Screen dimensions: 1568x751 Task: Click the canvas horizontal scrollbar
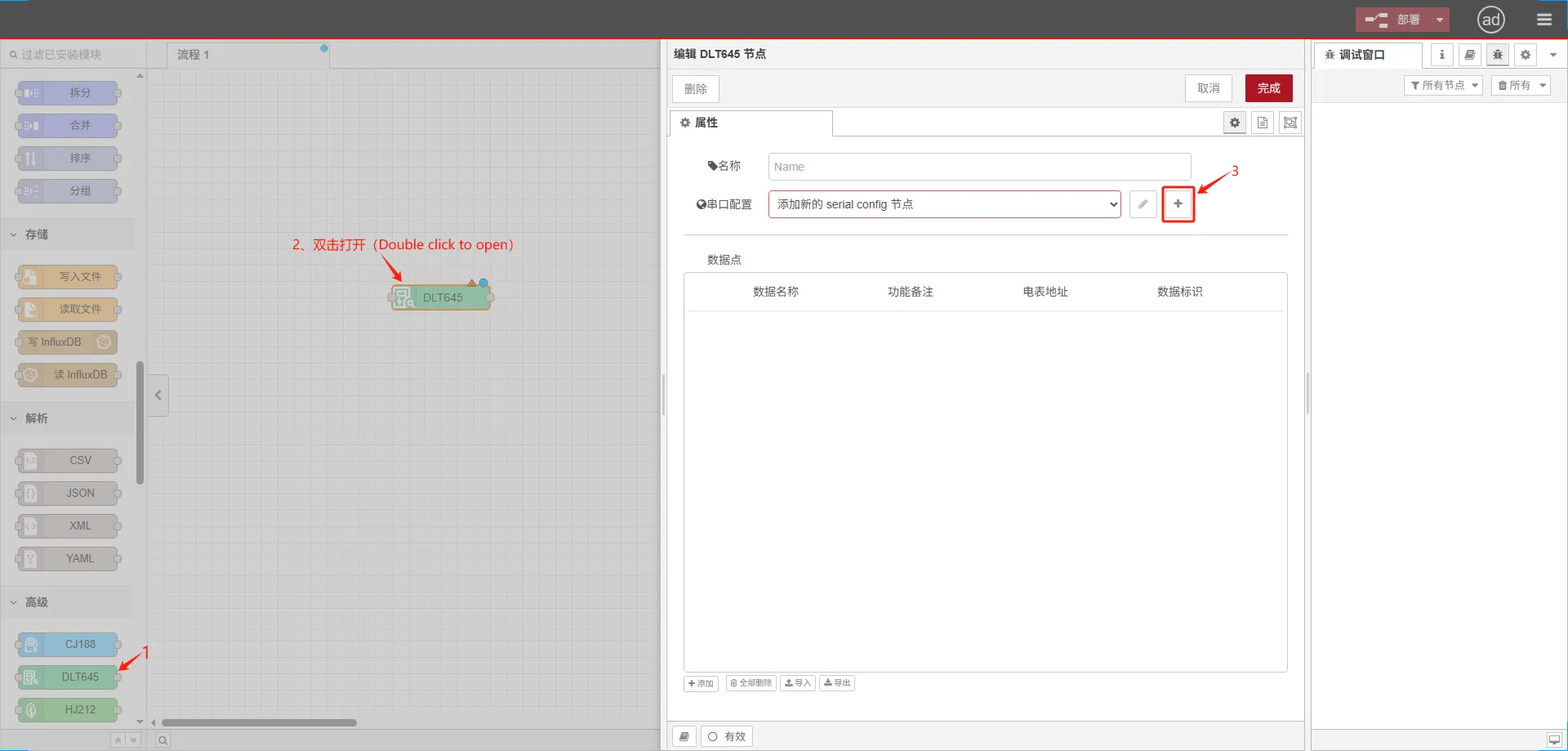259,722
